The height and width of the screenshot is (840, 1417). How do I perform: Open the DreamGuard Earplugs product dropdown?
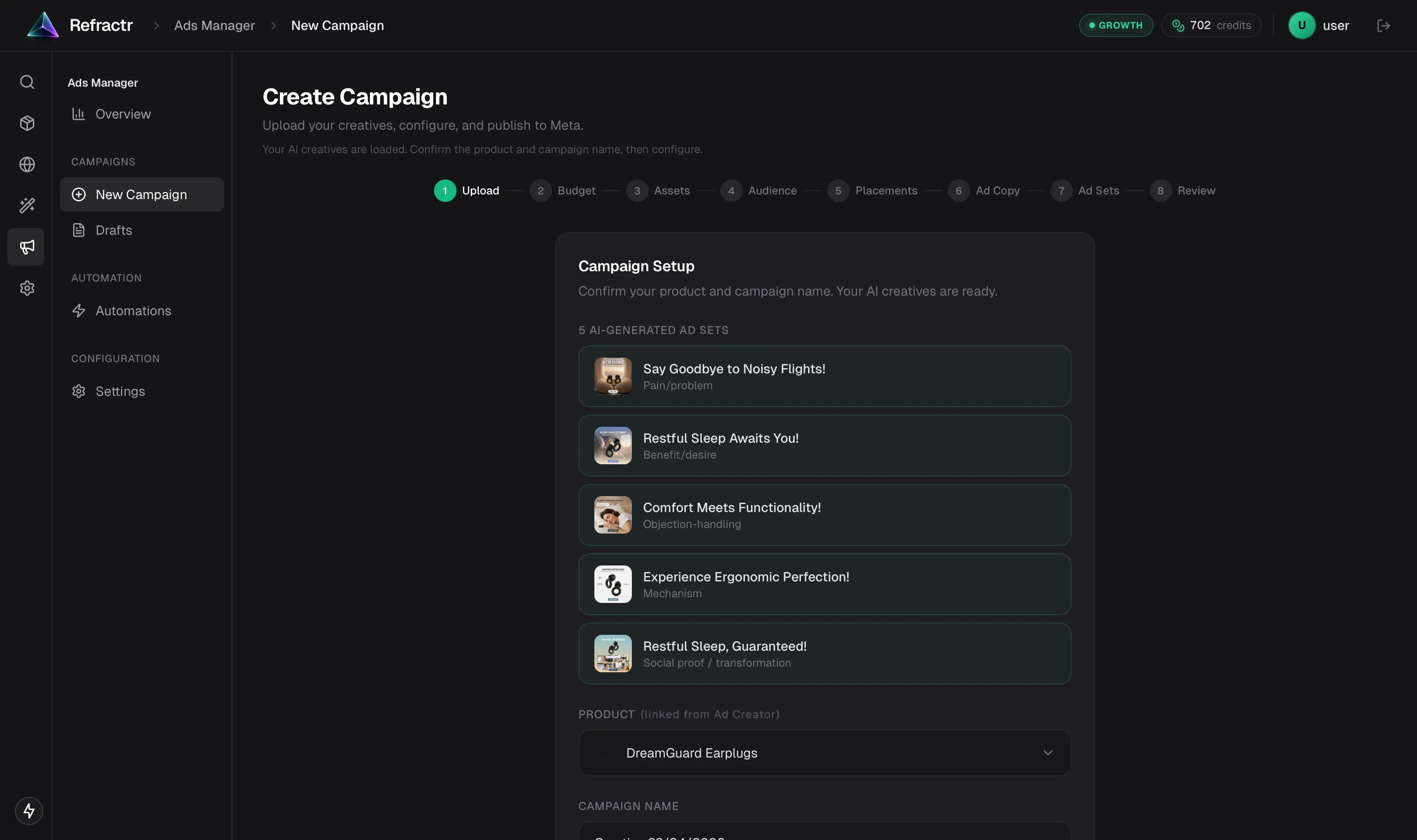(825, 753)
